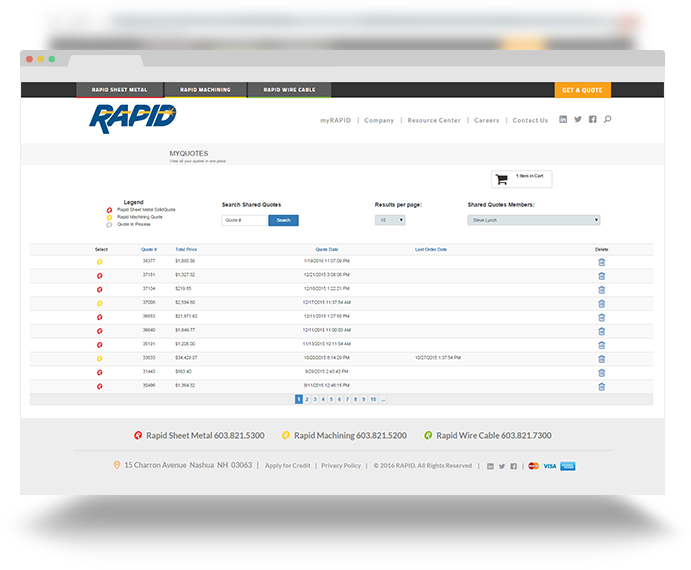Open the Shared Quotes Members dropdown
The width and height of the screenshot is (691, 570).
(x=534, y=220)
